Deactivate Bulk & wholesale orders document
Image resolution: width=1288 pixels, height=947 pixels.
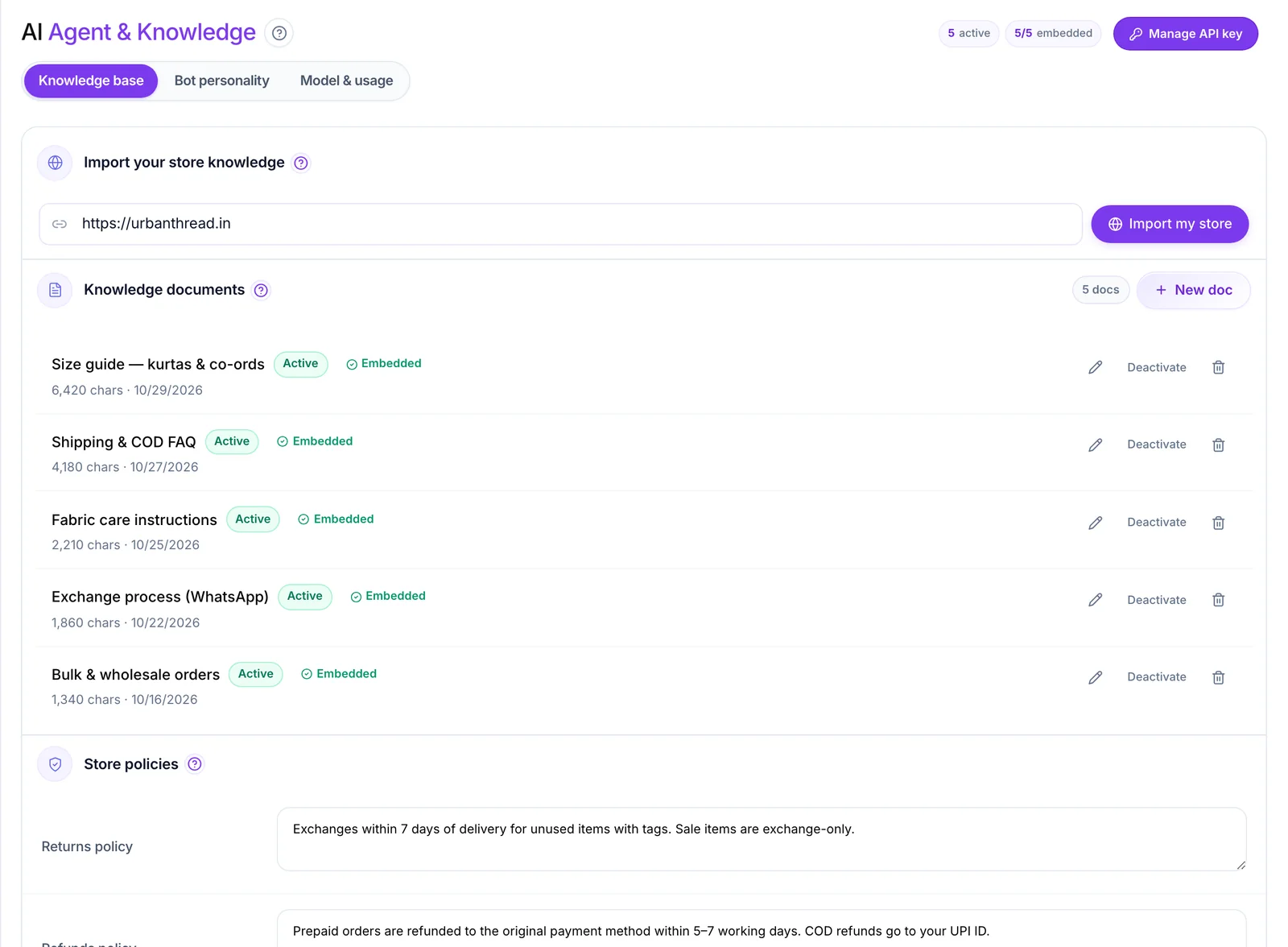tap(1157, 677)
